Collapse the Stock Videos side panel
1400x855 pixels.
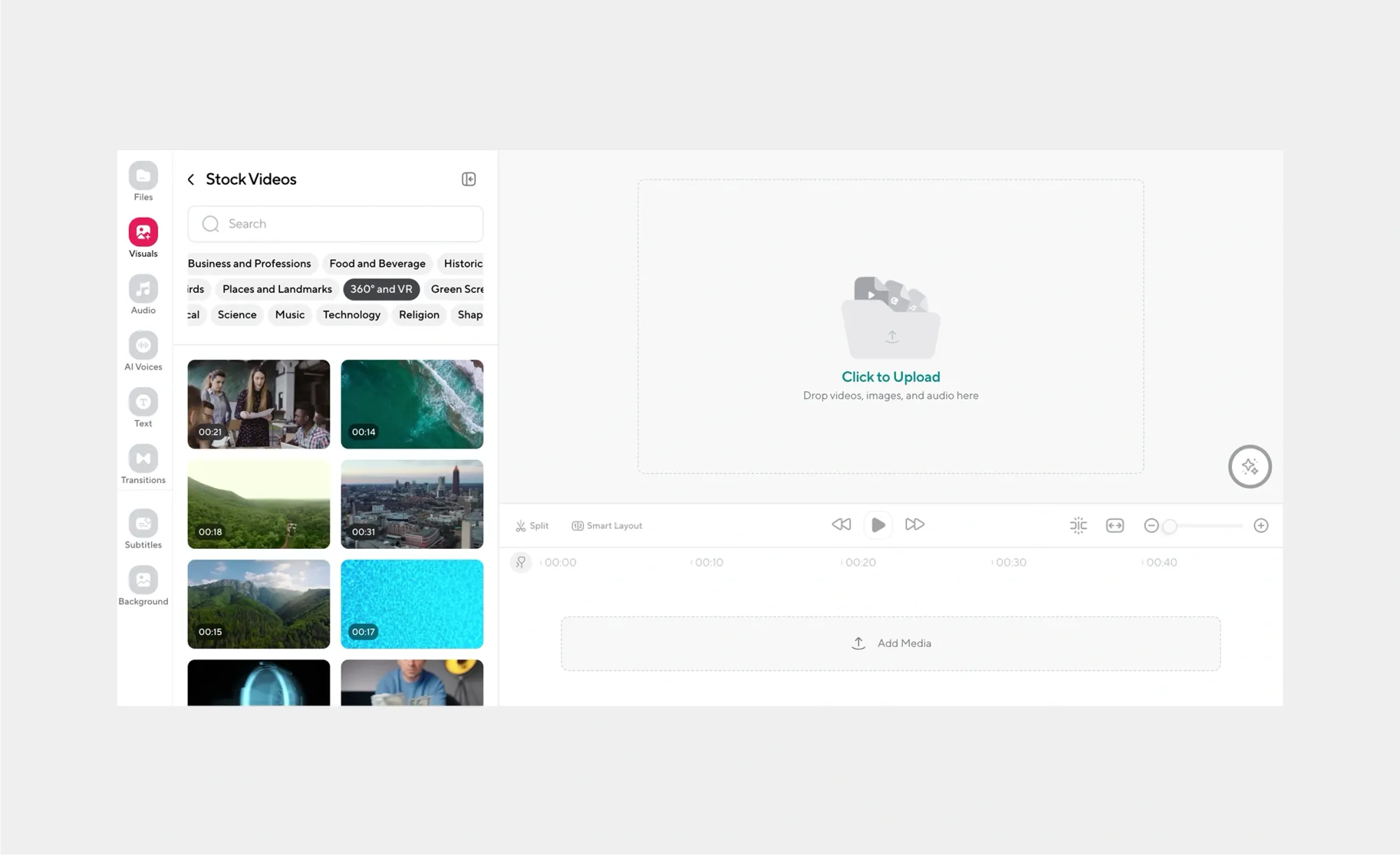[468, 179]
